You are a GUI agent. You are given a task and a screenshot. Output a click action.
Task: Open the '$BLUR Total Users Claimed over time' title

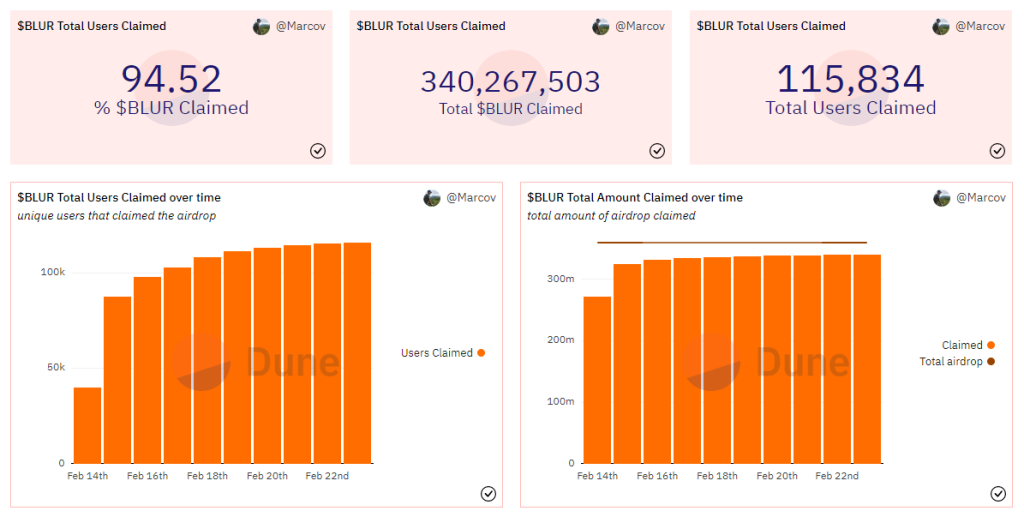point(119,197)
